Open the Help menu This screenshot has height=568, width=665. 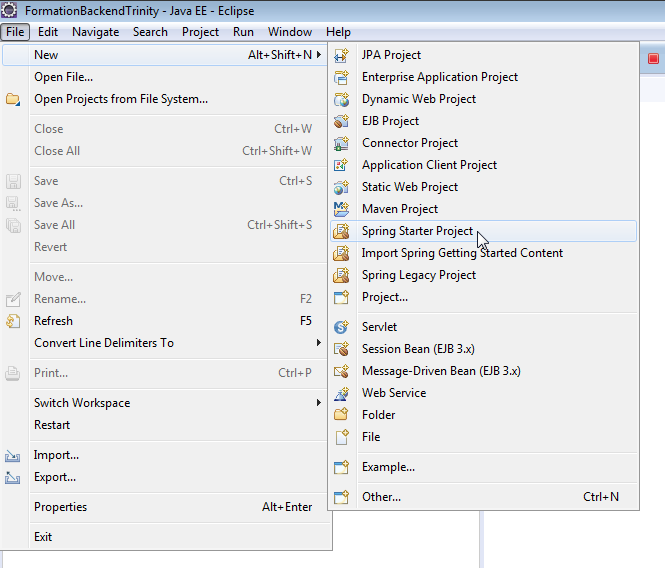[x=338, y=32]
